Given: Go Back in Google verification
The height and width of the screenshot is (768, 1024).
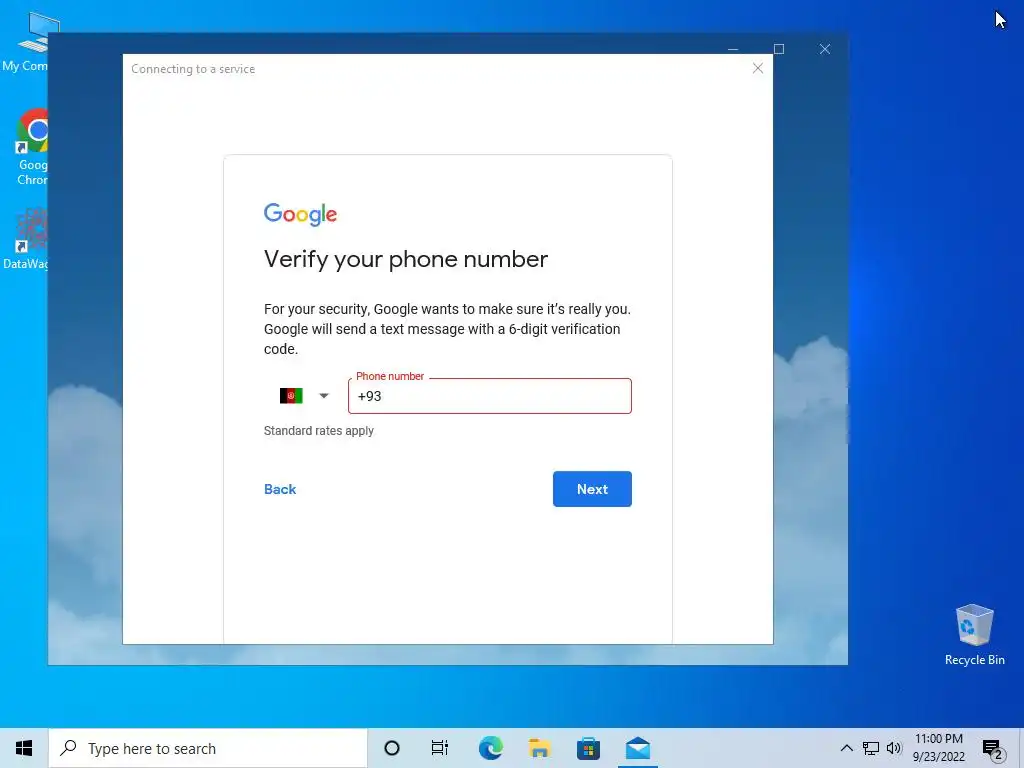Looking at the screenshot, I should (x=280, y=489).
